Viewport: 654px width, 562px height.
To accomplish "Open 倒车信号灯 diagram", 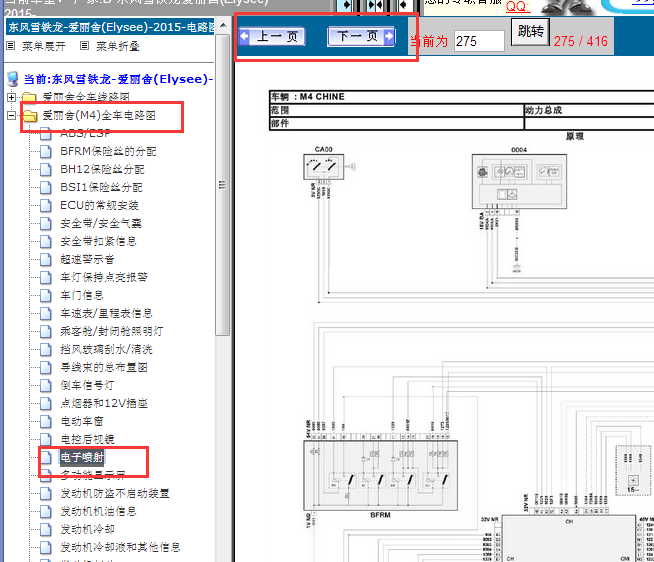I will (87, 385).
